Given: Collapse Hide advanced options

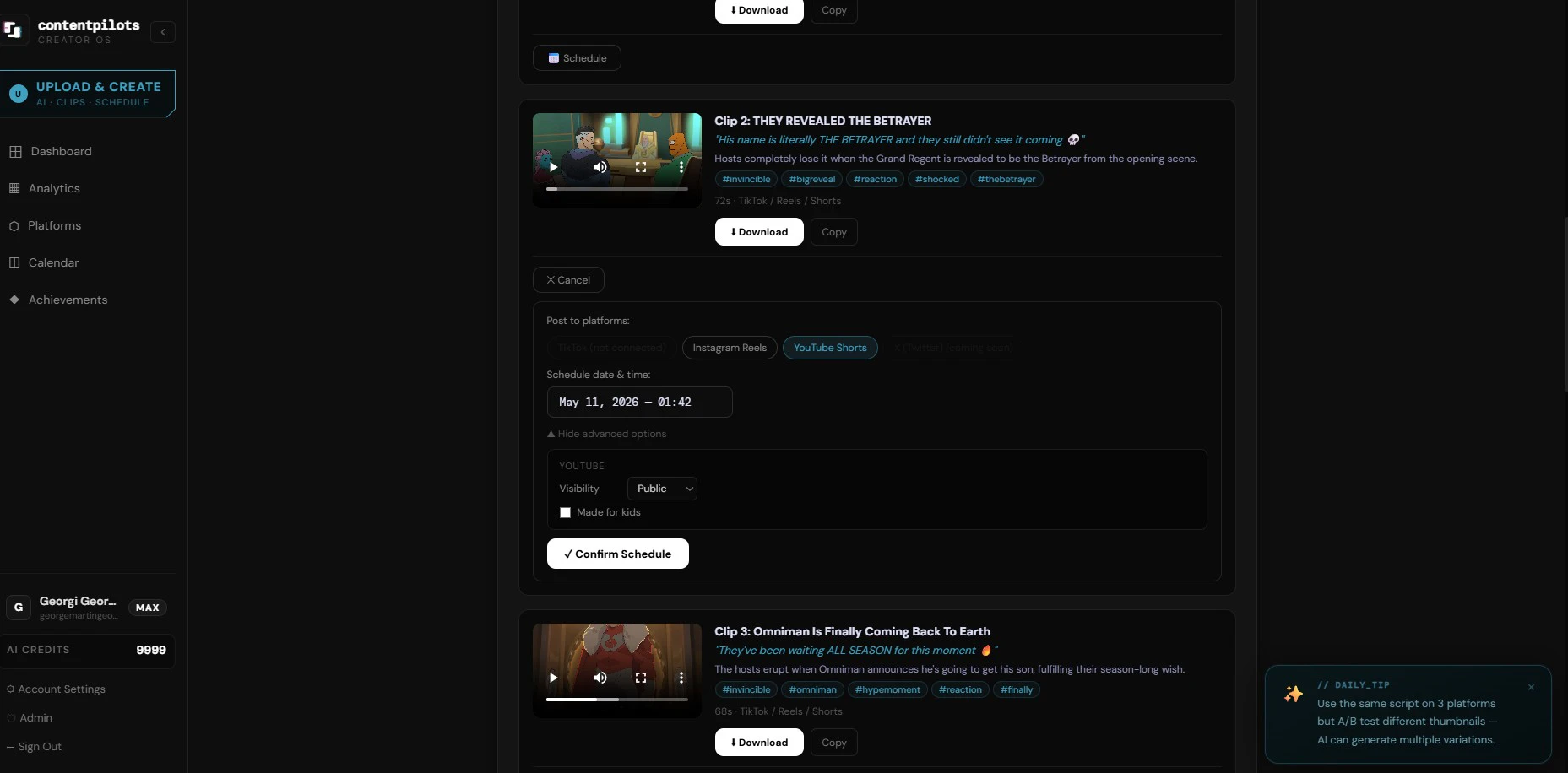Looking at the screenshot, I should pyautogui.click(x=606, y=434).
